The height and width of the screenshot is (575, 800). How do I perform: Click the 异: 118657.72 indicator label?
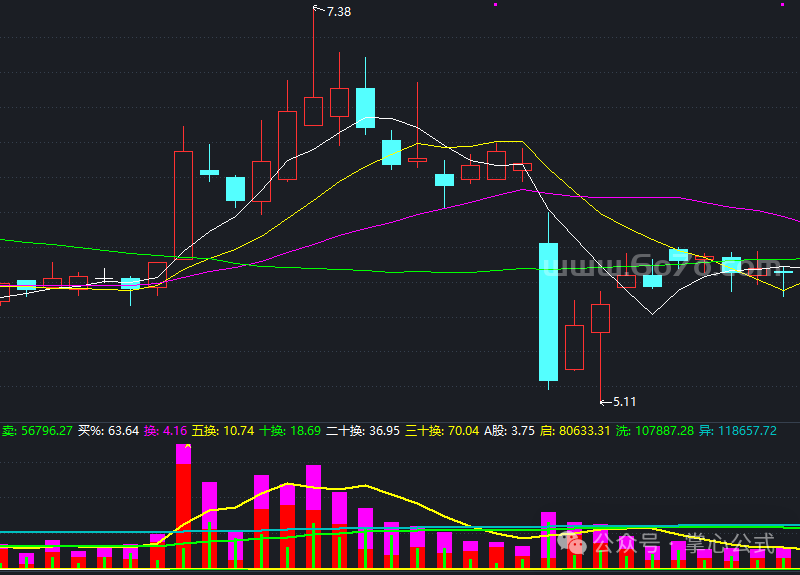pos(738,431)
